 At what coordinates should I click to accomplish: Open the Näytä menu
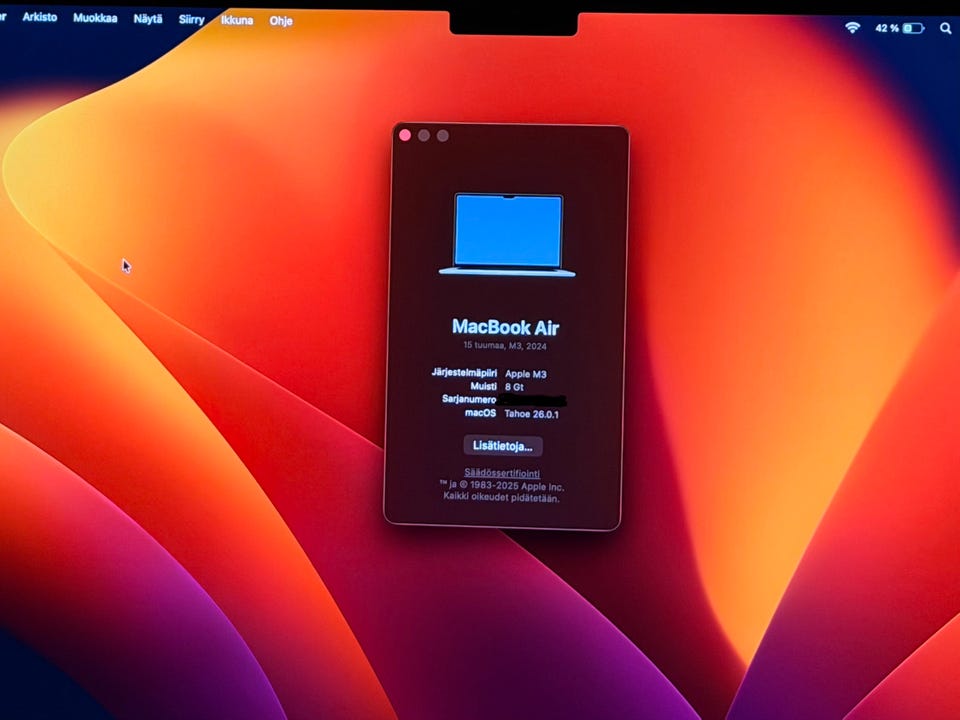tap(148, 19)
